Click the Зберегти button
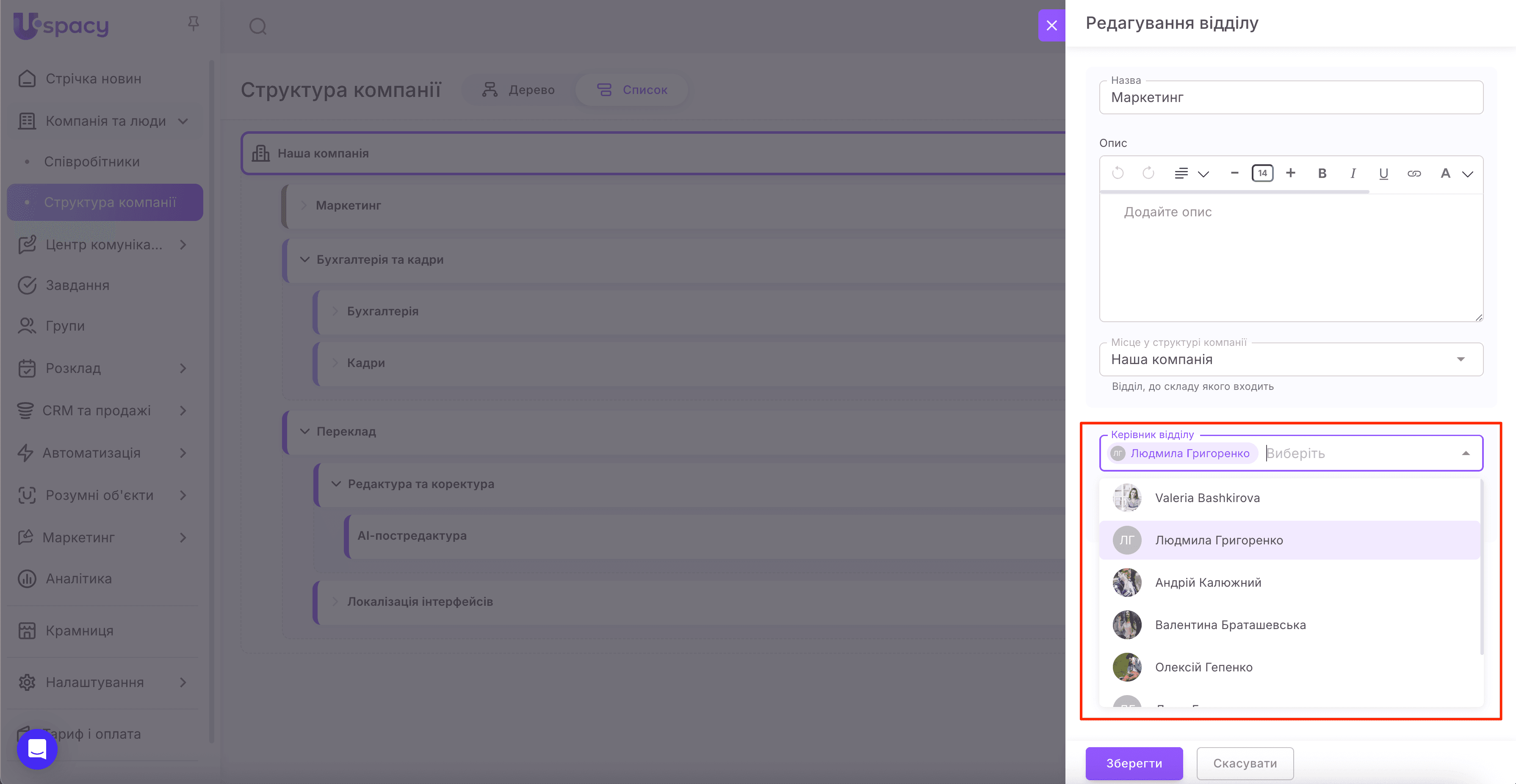The width and height of the screenshot is (1516, 784). (x=1134, y=763)
